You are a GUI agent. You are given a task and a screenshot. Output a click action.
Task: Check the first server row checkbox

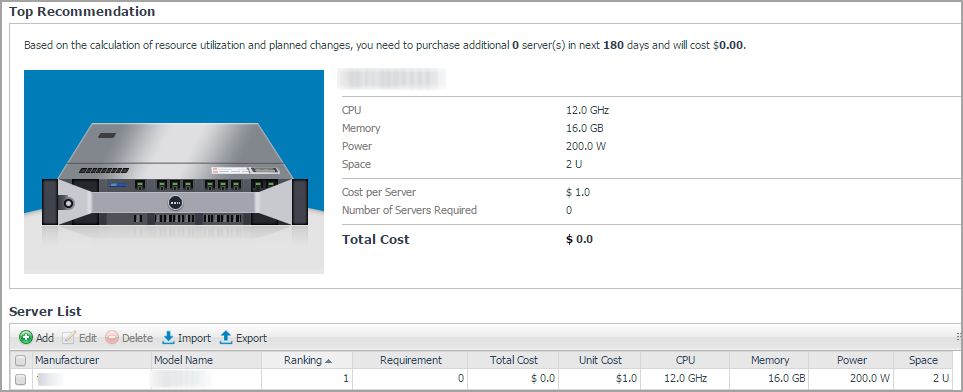point(20,379)
